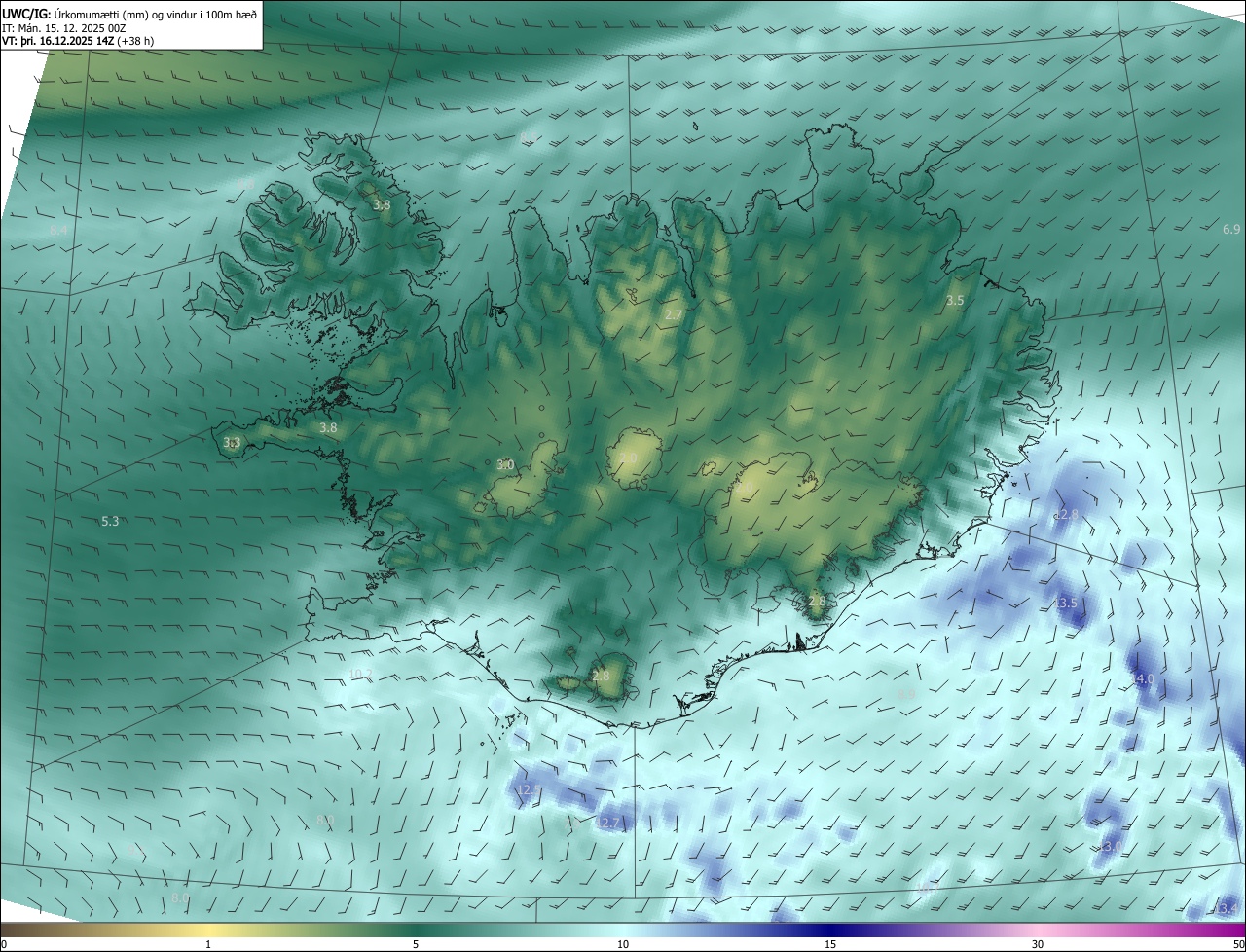Screen dimensions: 1246x952
Task: Click the 12.8 value label on the map
Action: [x=1067, y=514]
